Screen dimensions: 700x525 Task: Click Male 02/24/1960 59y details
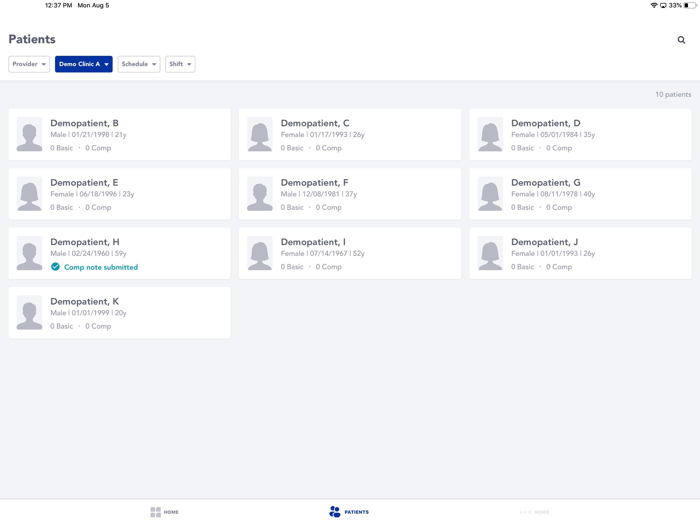[x=88, y=254]
